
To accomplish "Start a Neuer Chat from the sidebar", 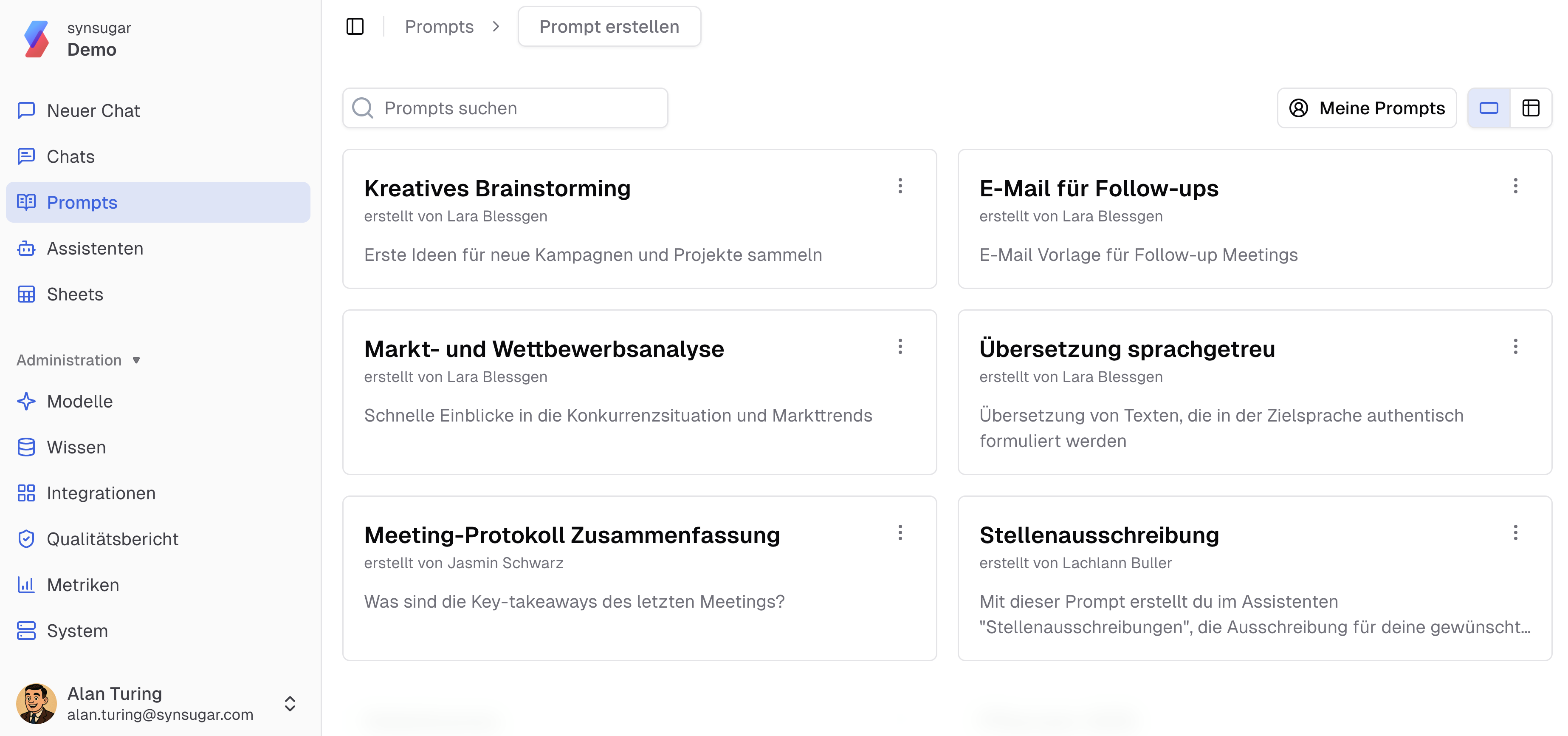I will point(93,110).
